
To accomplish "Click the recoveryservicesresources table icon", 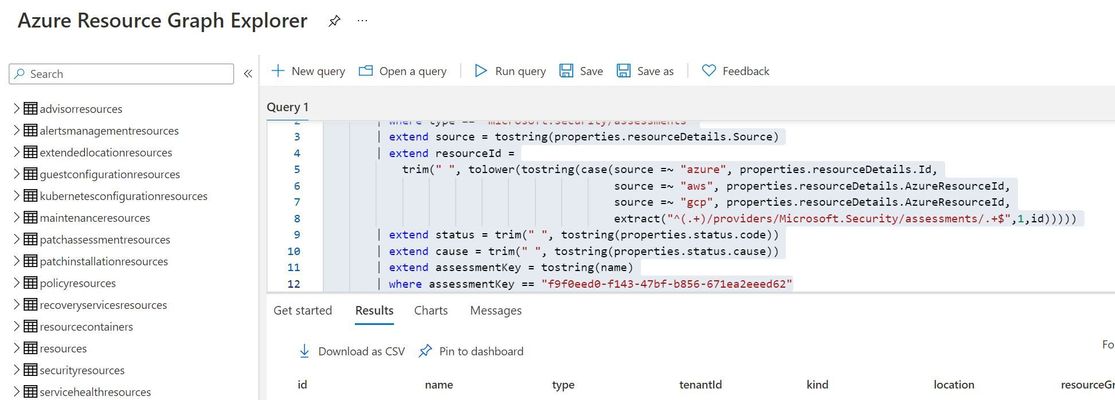I will pos(31,305).
